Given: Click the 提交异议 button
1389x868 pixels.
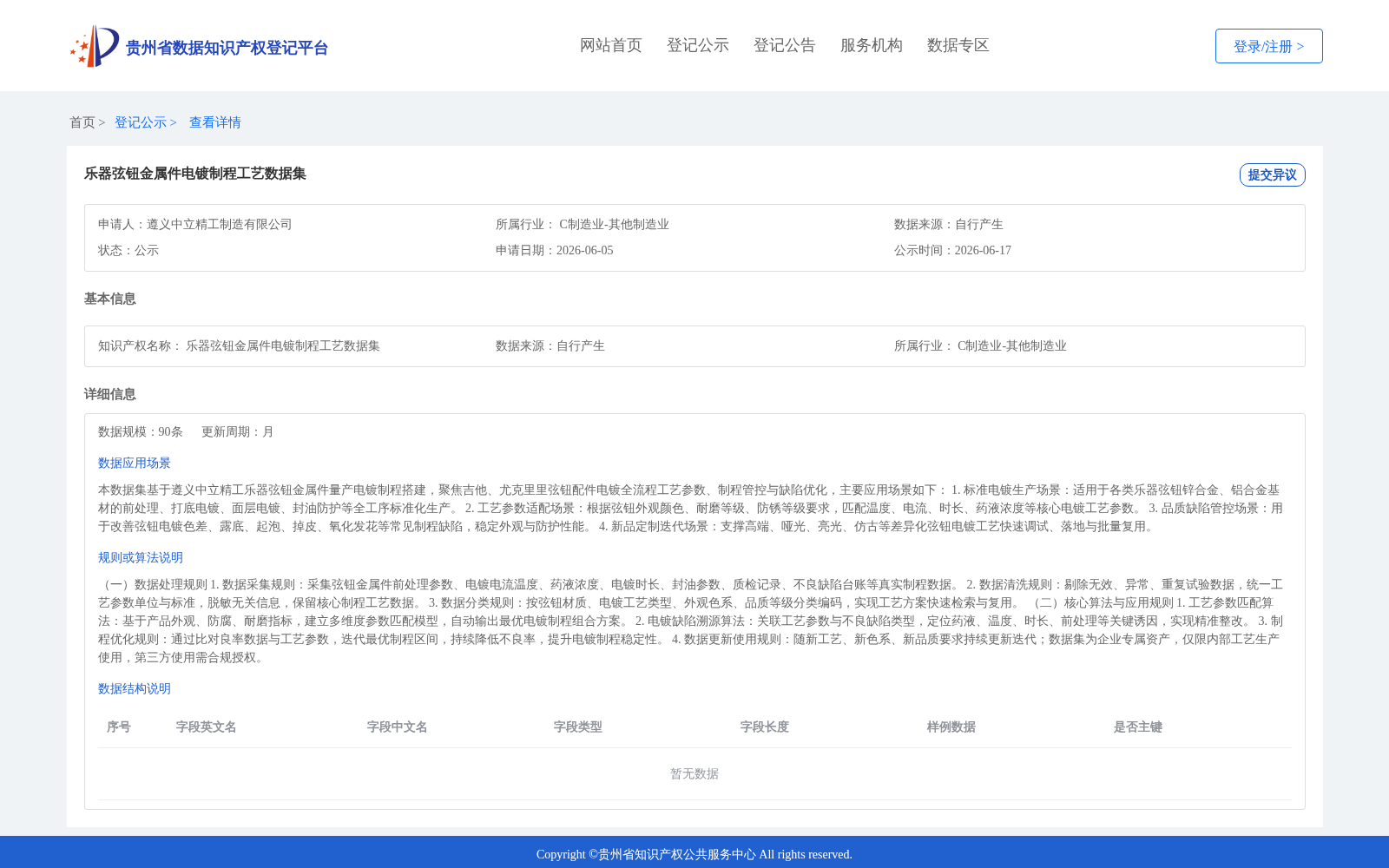Looking at the screenshot, I should [1273, 174].
